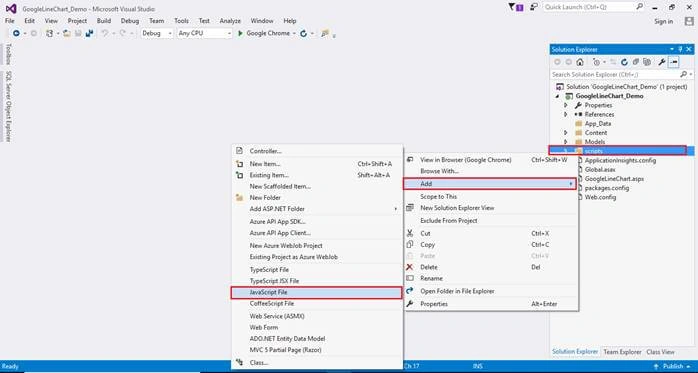Click the Quick Launch magnifier icon
698x373 pixels.
(x=640, y=7)
